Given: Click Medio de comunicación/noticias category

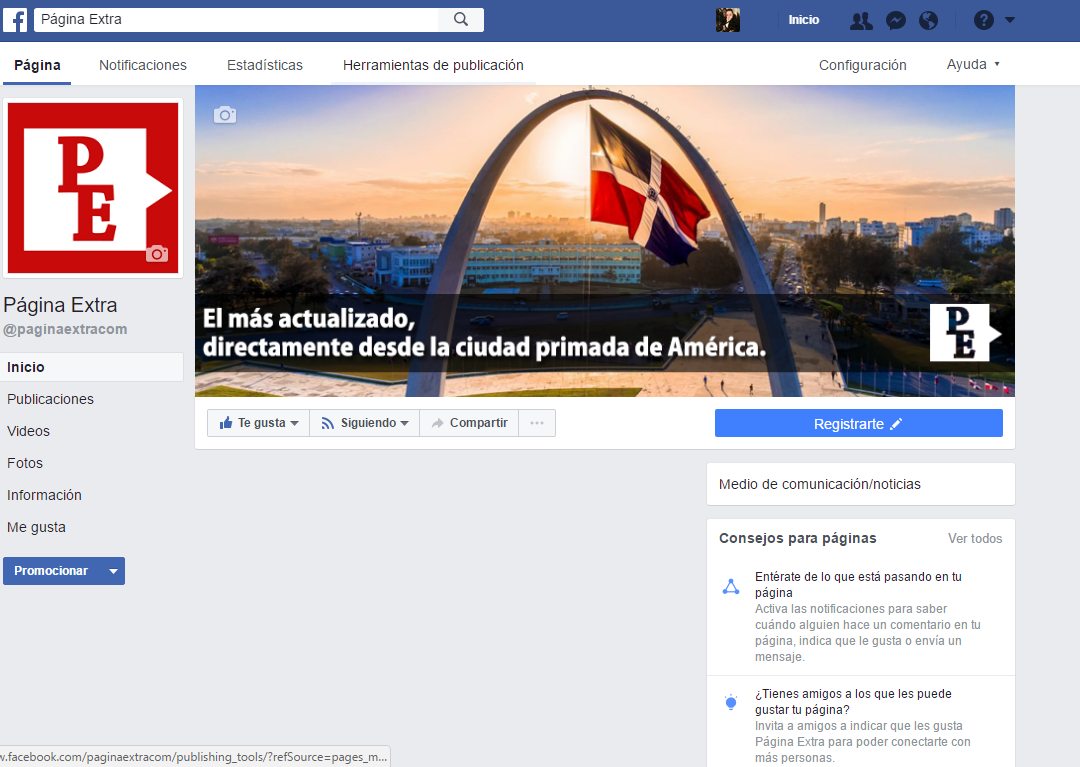Looking at the screenshot, I should [820, 484].
